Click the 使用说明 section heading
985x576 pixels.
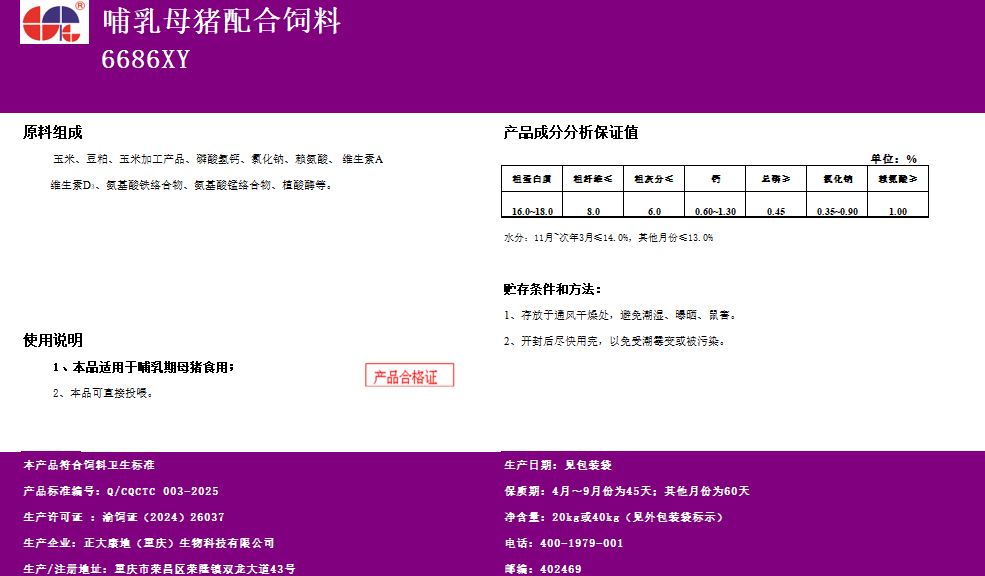(x=53, y=340)
